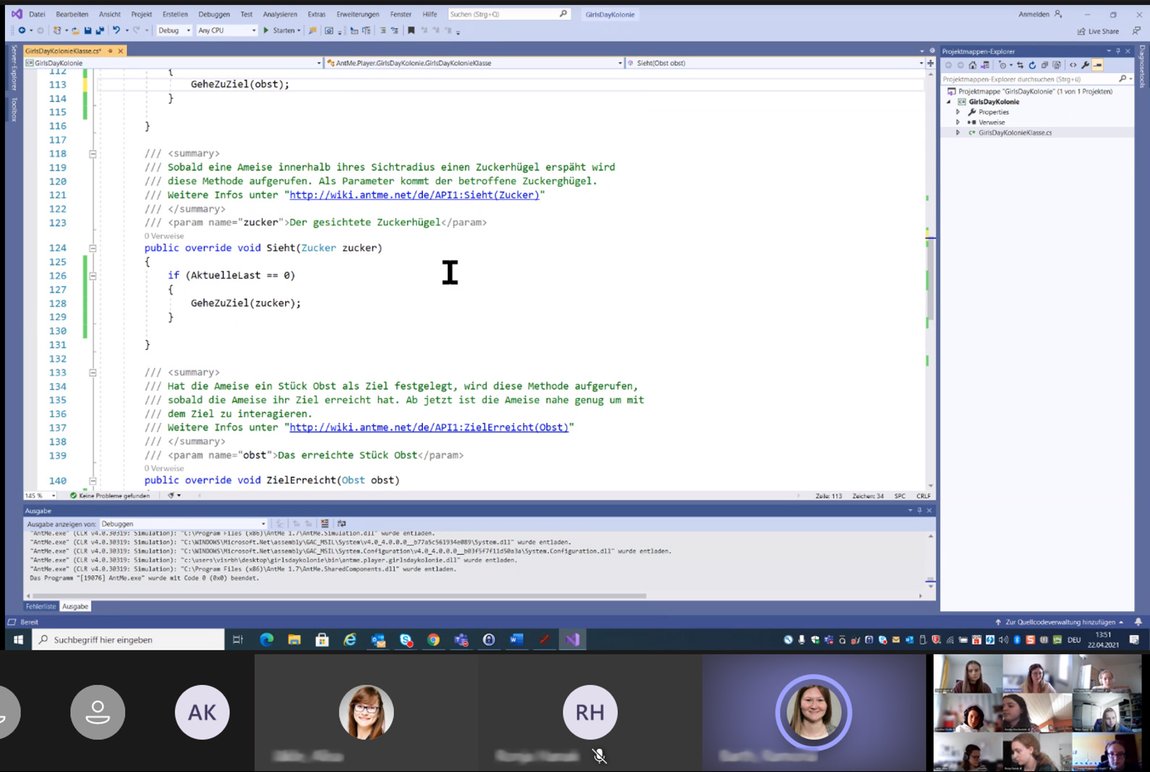The height and width of the screenshot is (772, 1150).
Task: Select the GirlsDayKolonie project node
Action: click(x=993, y=102)
